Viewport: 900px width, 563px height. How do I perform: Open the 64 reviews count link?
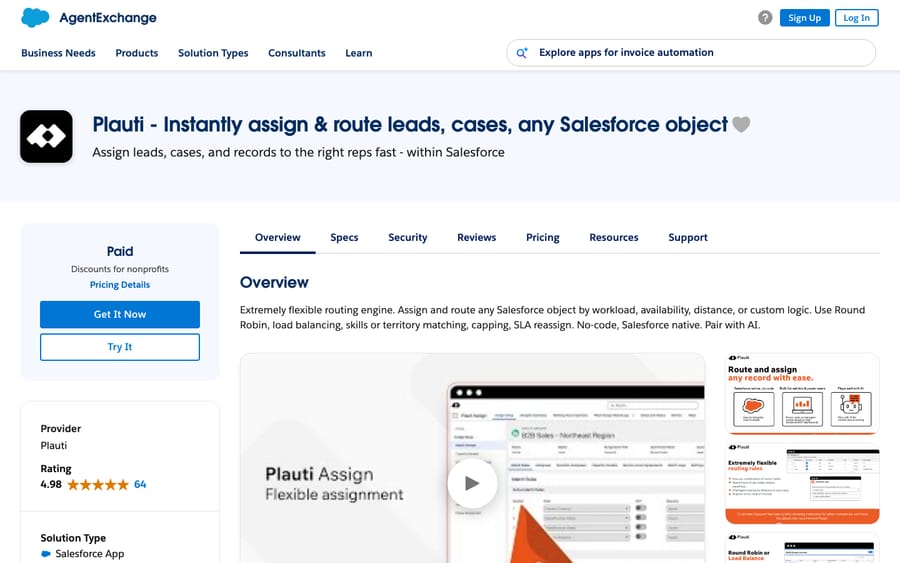pos(140,484)
